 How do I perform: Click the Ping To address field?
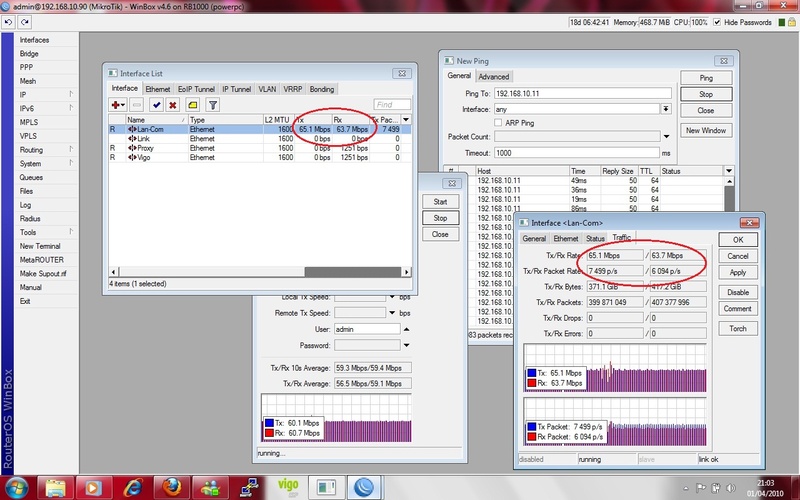[x=580, y=94]
